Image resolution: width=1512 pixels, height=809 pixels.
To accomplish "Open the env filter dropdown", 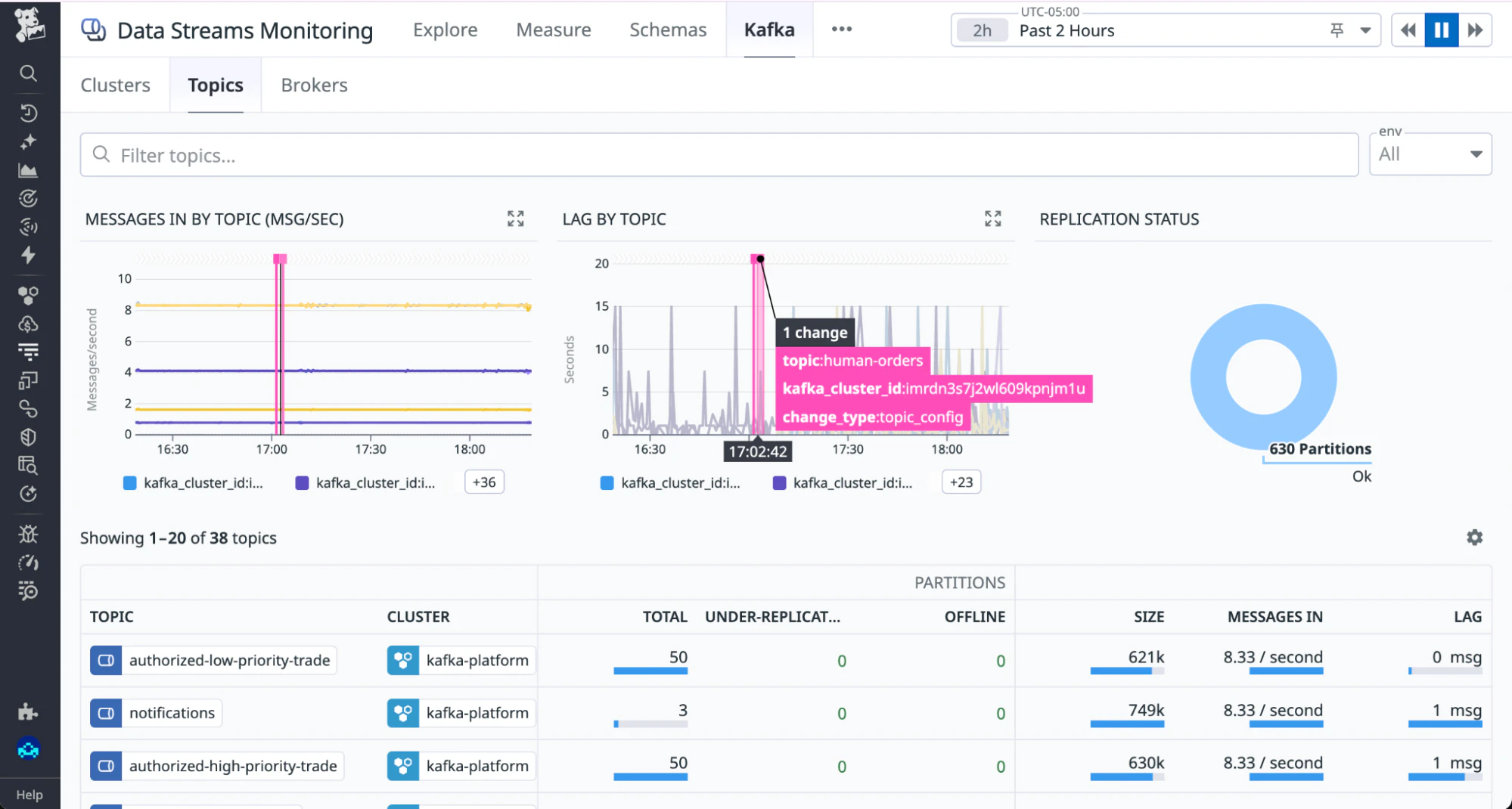I will point(1430,154).
